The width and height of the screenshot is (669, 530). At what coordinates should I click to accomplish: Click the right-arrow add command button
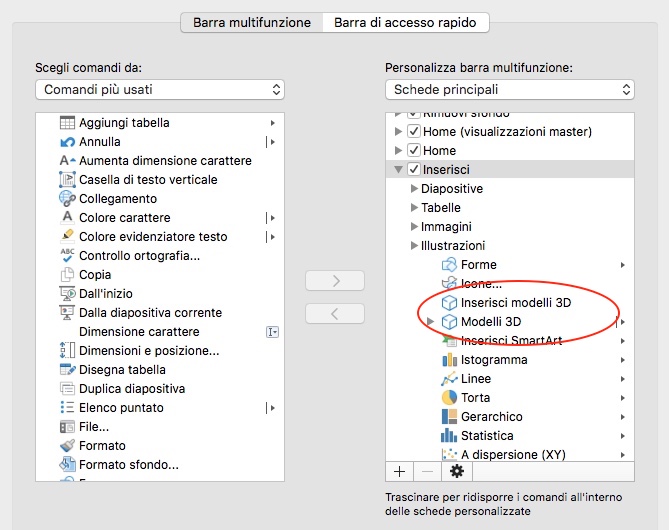click(x=335, y=281)
